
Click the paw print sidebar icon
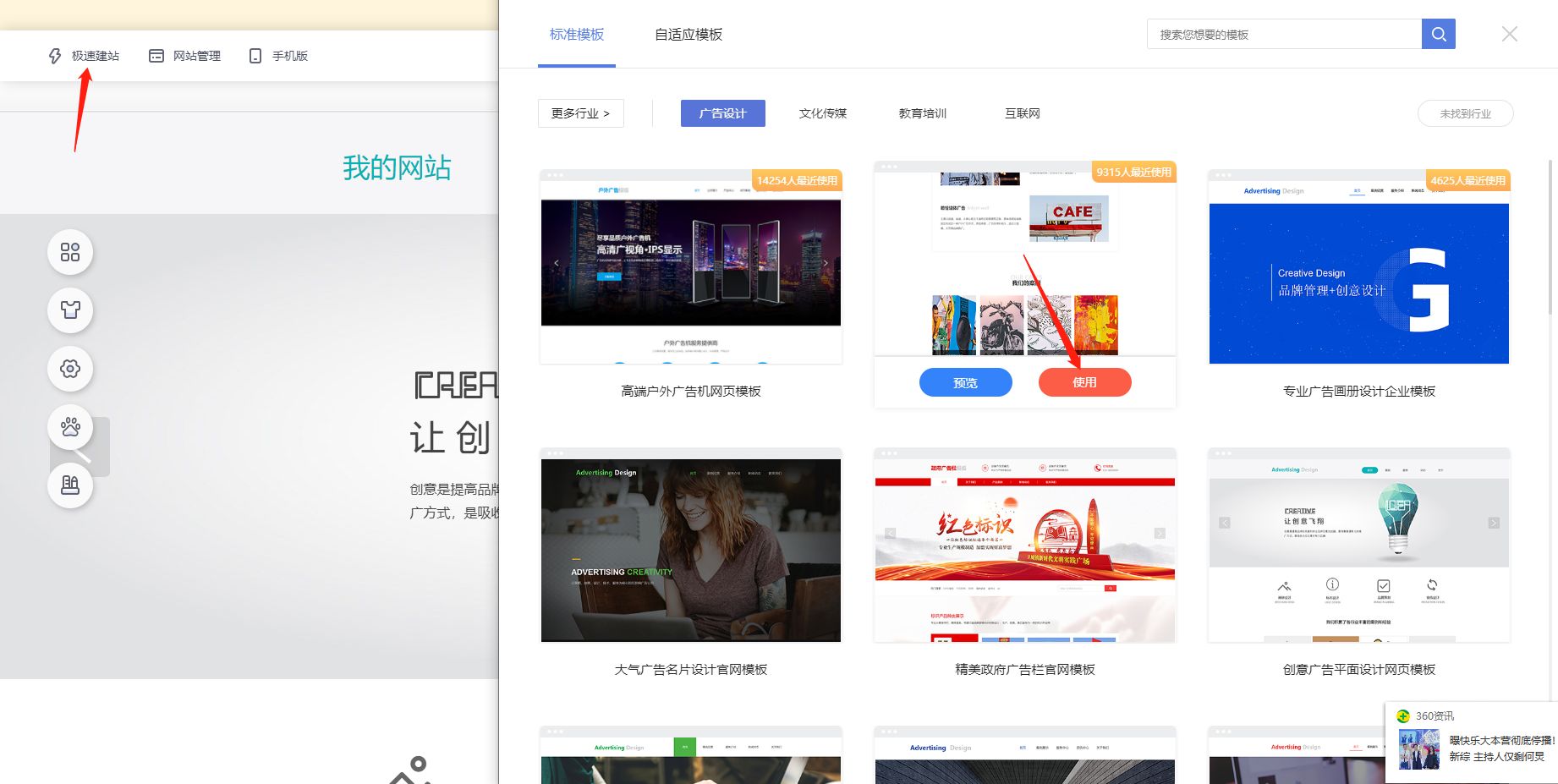pos(70,427)
